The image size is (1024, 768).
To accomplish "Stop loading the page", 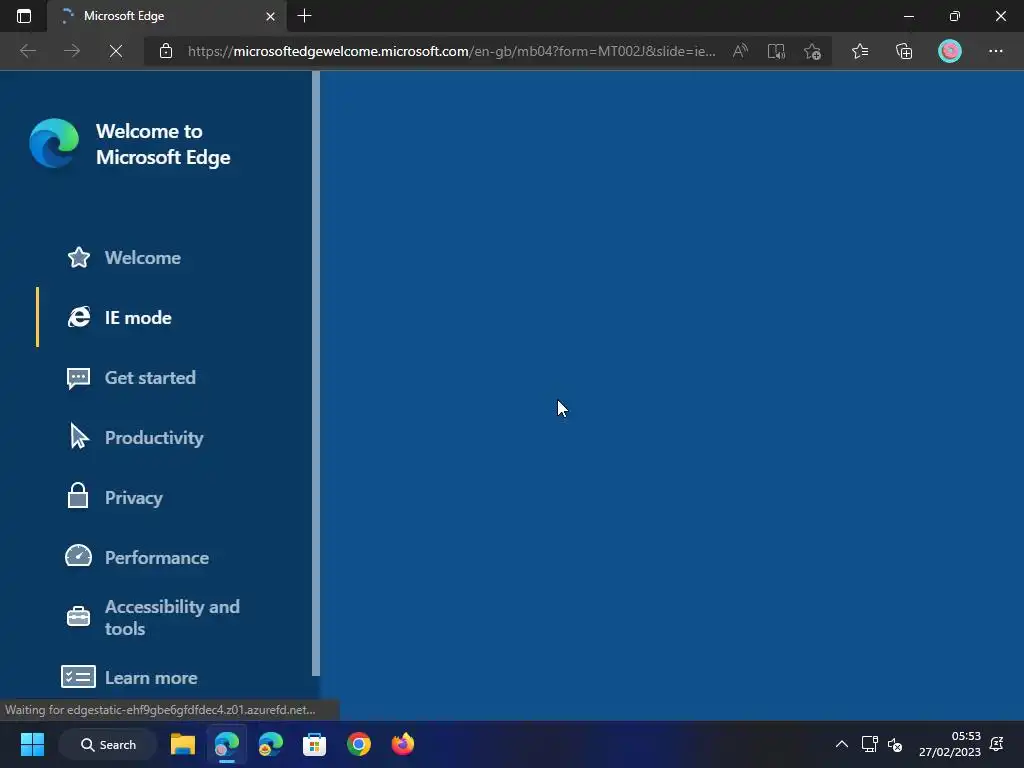I will [116, 51].
